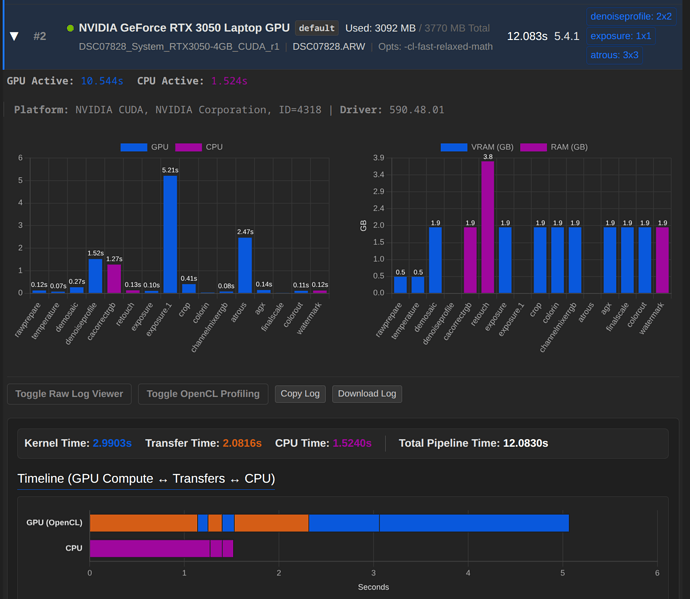Click the watermark RAM bar in memory chart
The image size is (690, 599).
tap(662, 260)
